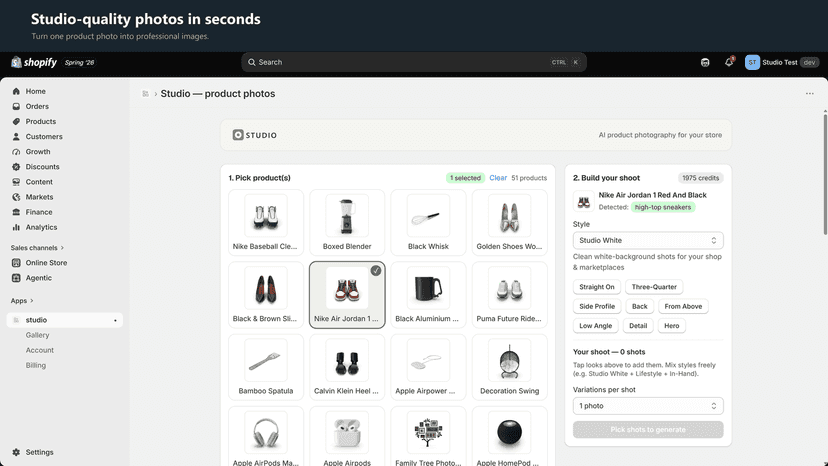Open the Variations per shot dropdown
The width and height of the screenshot is (828, 466).
pos(648,406)
